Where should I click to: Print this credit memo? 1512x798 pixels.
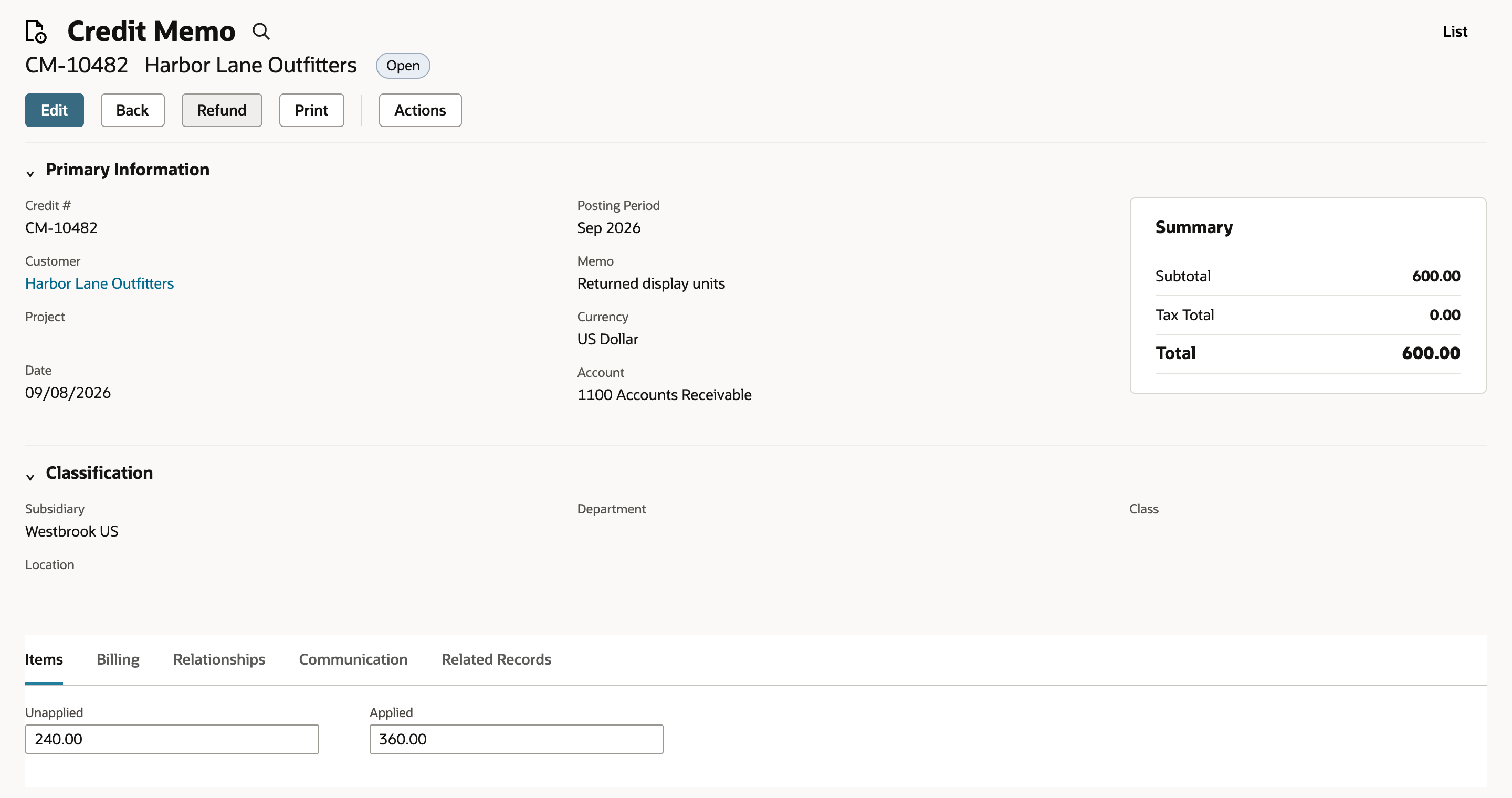coord(312,110)
